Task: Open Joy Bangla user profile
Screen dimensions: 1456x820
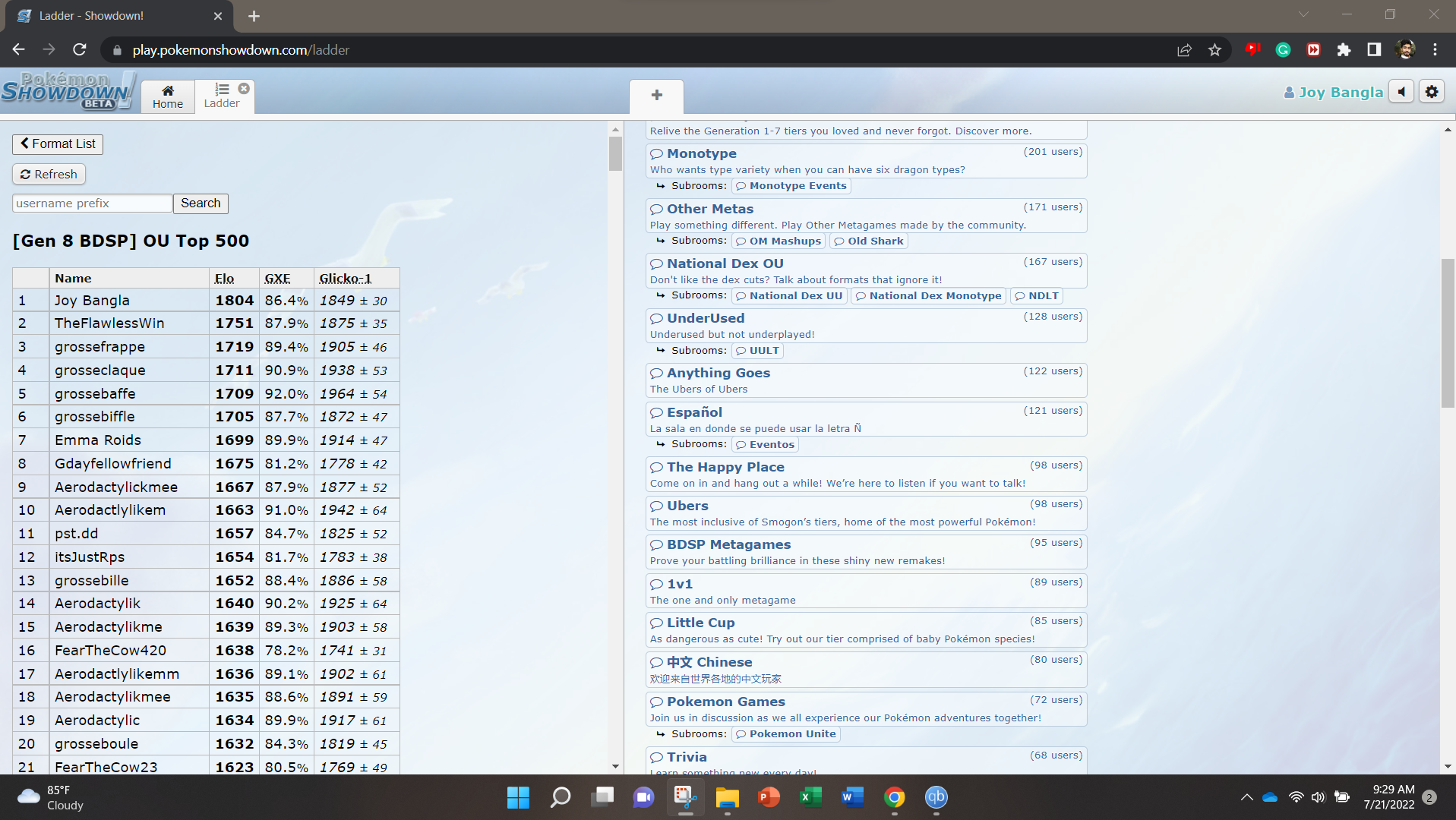Action: pyautogui.click(x=1334, y=93)
